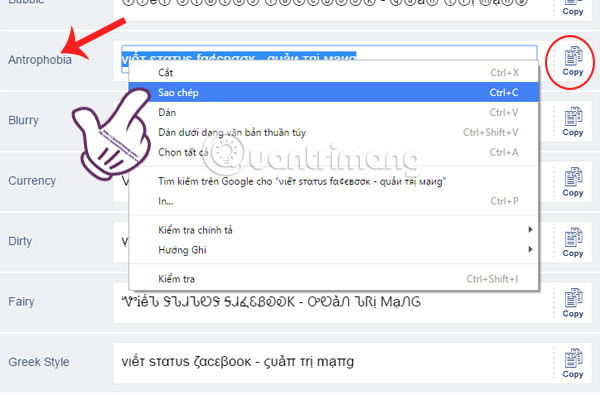Select Dán dưới dạng văn bản thuần túy
Screen dimensions: 600x395
click(334, 132)
